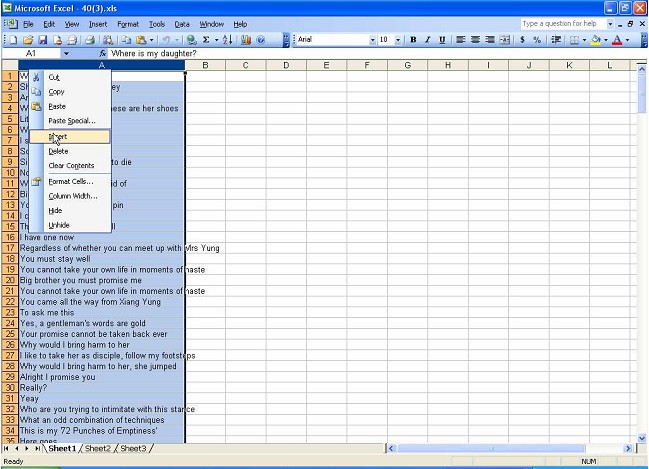Expand the Font Color dropdown arrow
The image size is (649, 469).
pyautogui.click(x=627, y=40)
